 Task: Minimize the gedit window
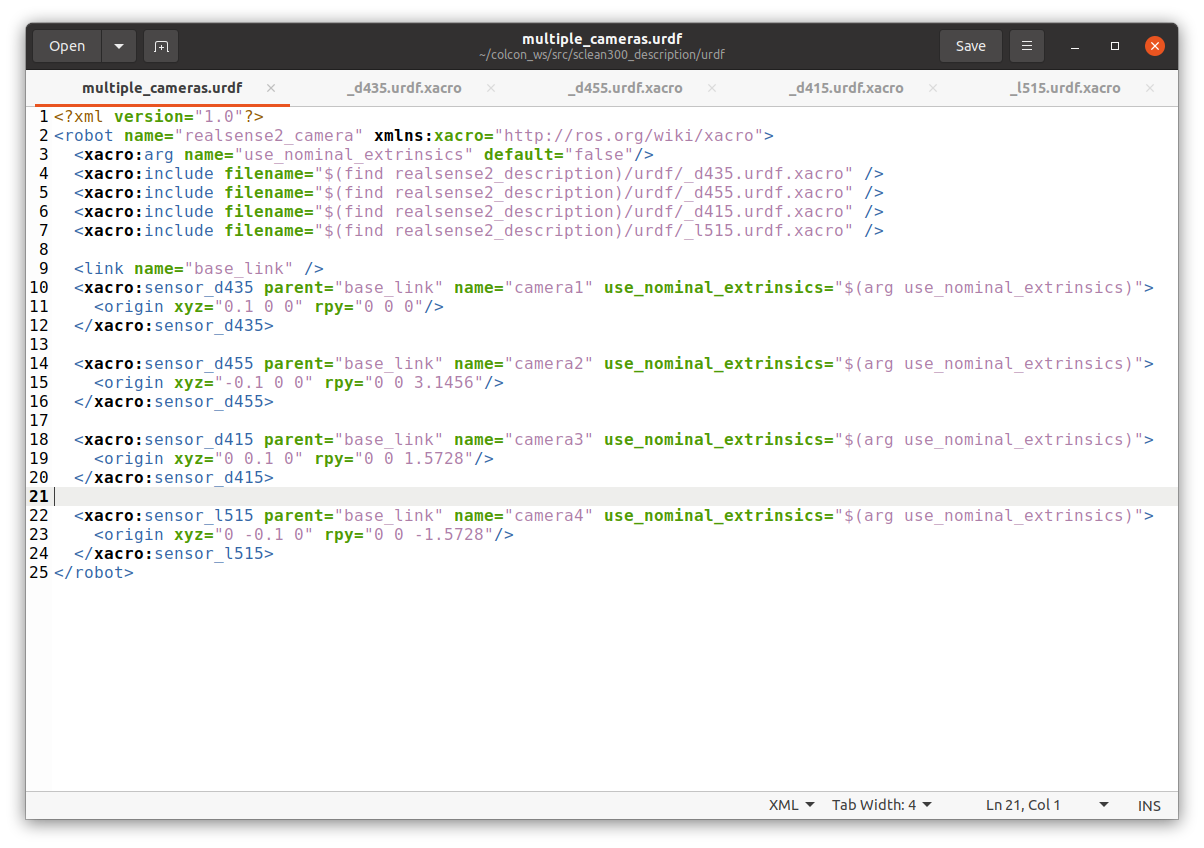pos(1074,46)
